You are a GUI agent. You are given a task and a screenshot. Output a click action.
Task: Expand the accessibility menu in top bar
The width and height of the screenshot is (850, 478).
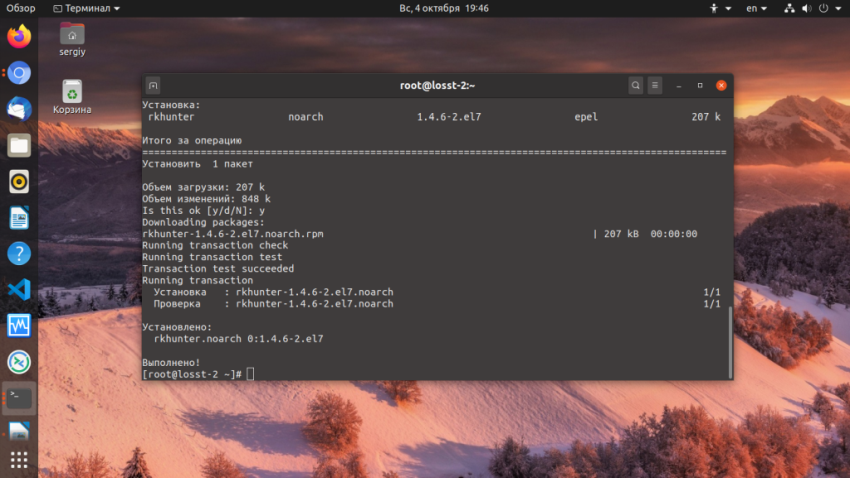point(720,8)
